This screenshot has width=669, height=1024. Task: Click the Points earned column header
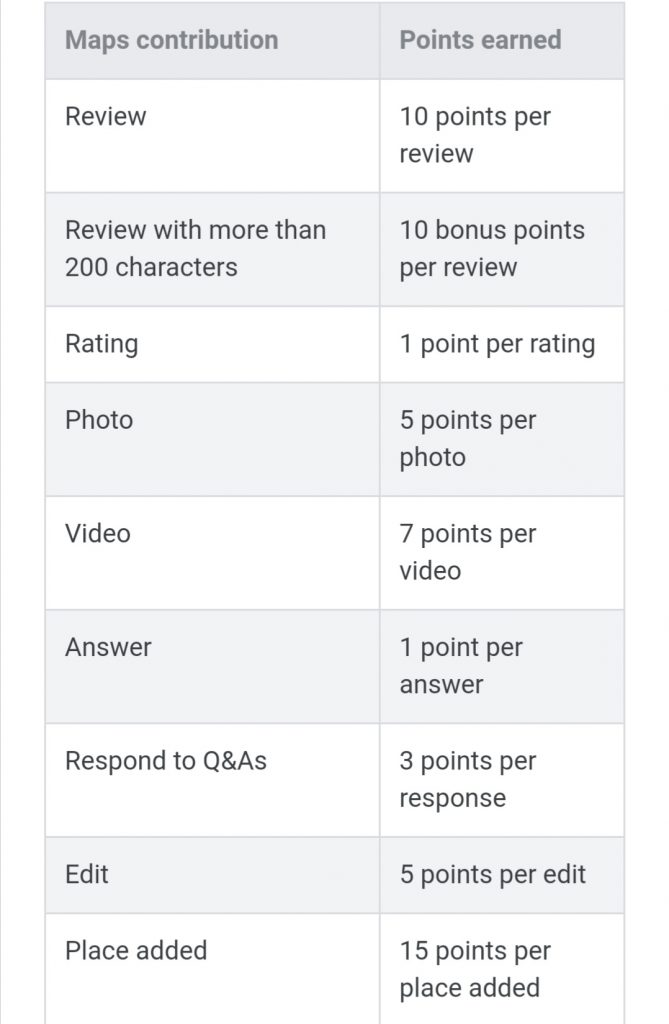(480, 40)
